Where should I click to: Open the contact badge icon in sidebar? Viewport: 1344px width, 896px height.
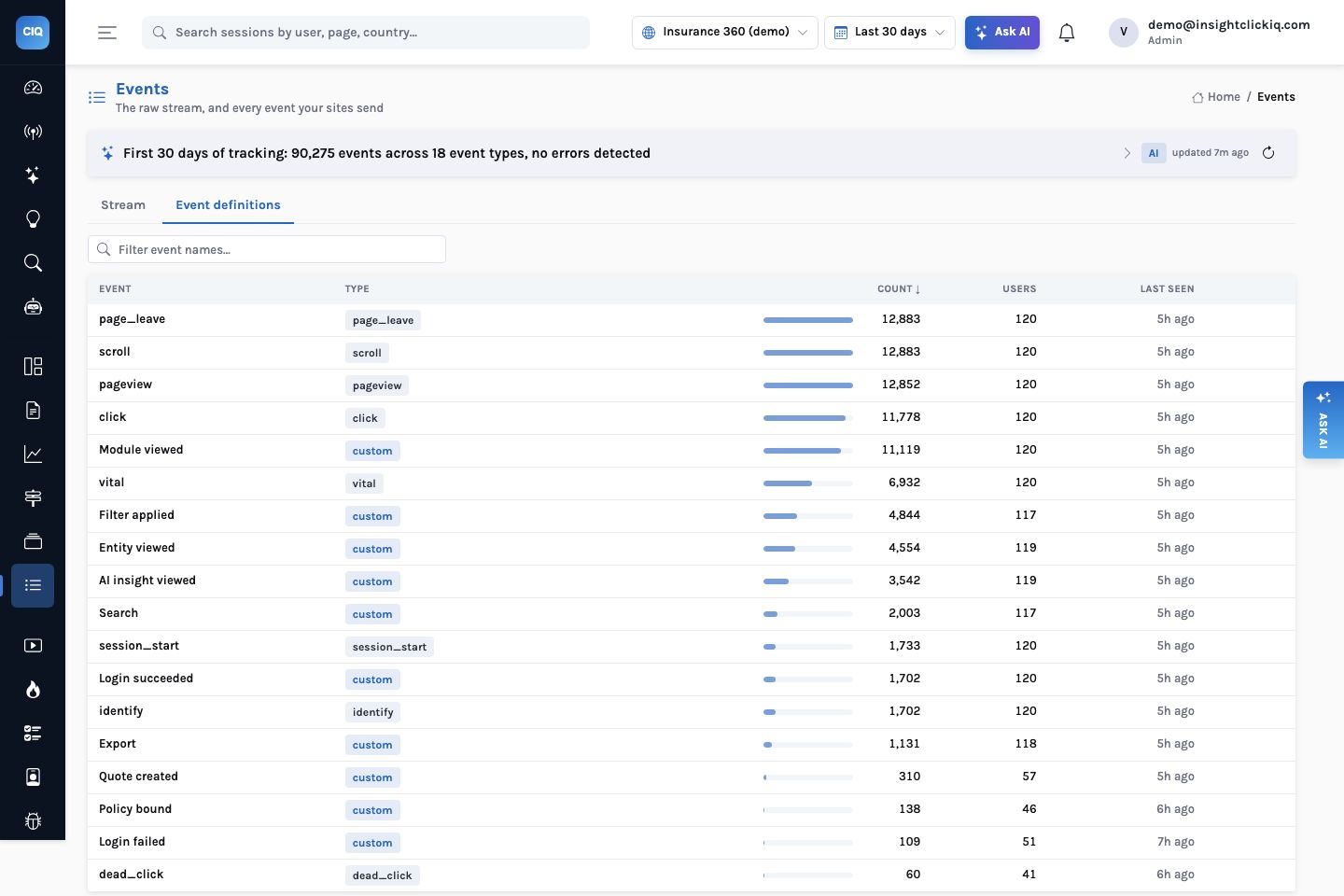click(33, 777)
